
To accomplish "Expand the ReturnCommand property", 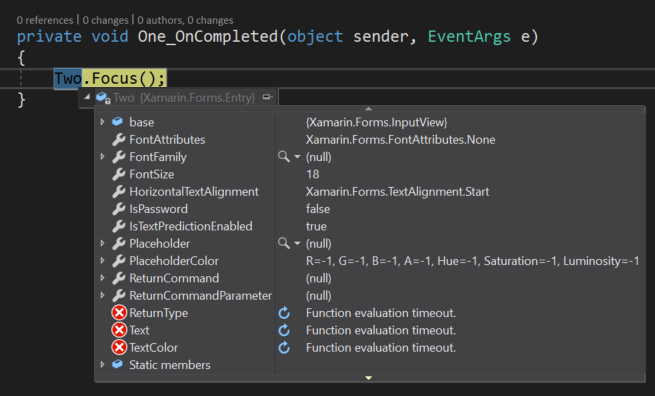I will click(102, 278).
